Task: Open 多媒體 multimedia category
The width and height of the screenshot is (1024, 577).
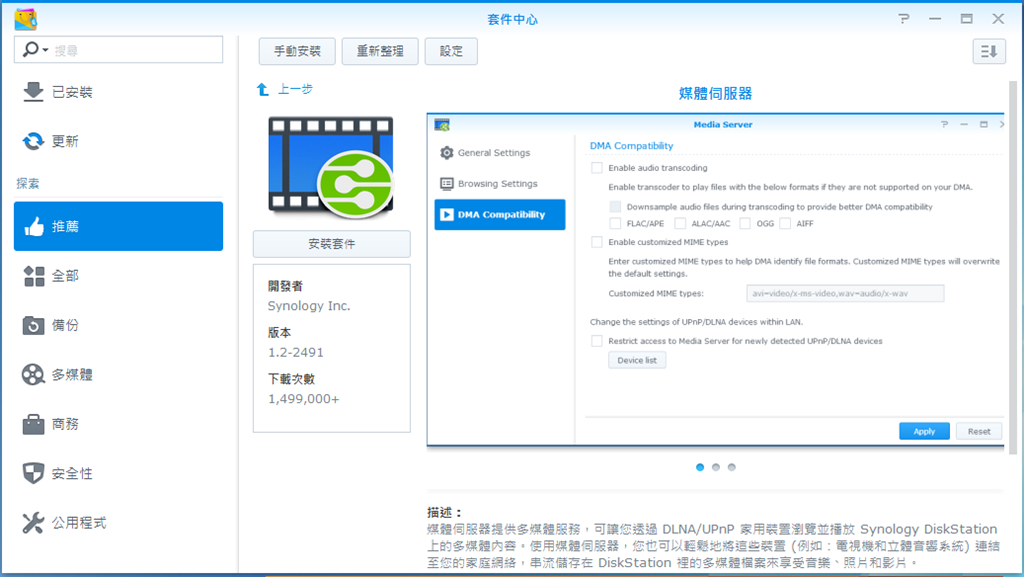Action: click(118, 375)
